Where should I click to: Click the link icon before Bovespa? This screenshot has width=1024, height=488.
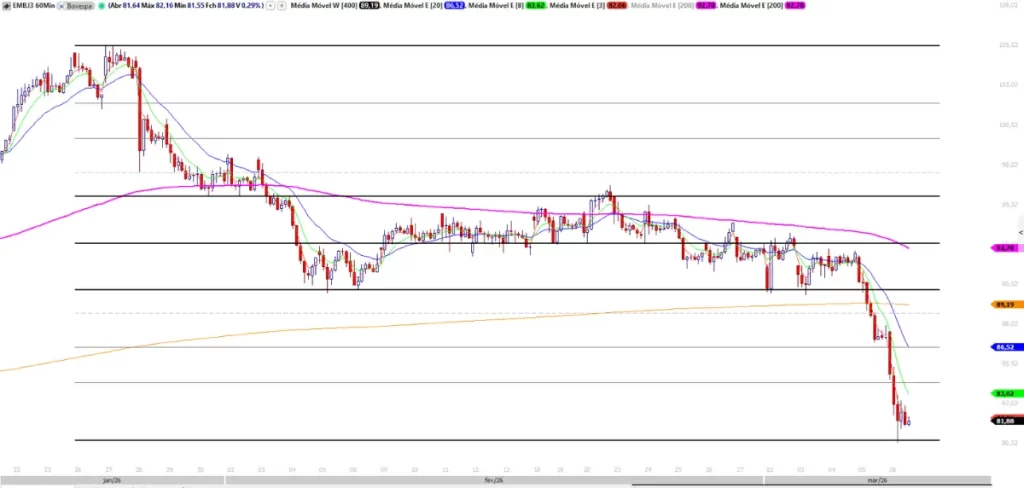(x=61, y=5)
